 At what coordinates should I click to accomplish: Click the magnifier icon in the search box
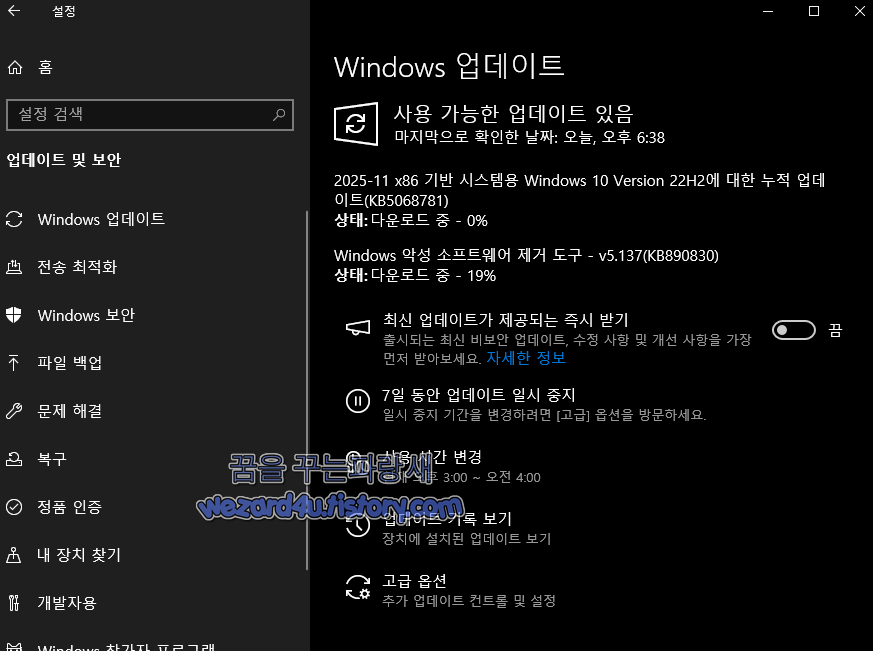pyautogui.click(x=279, y=115)
